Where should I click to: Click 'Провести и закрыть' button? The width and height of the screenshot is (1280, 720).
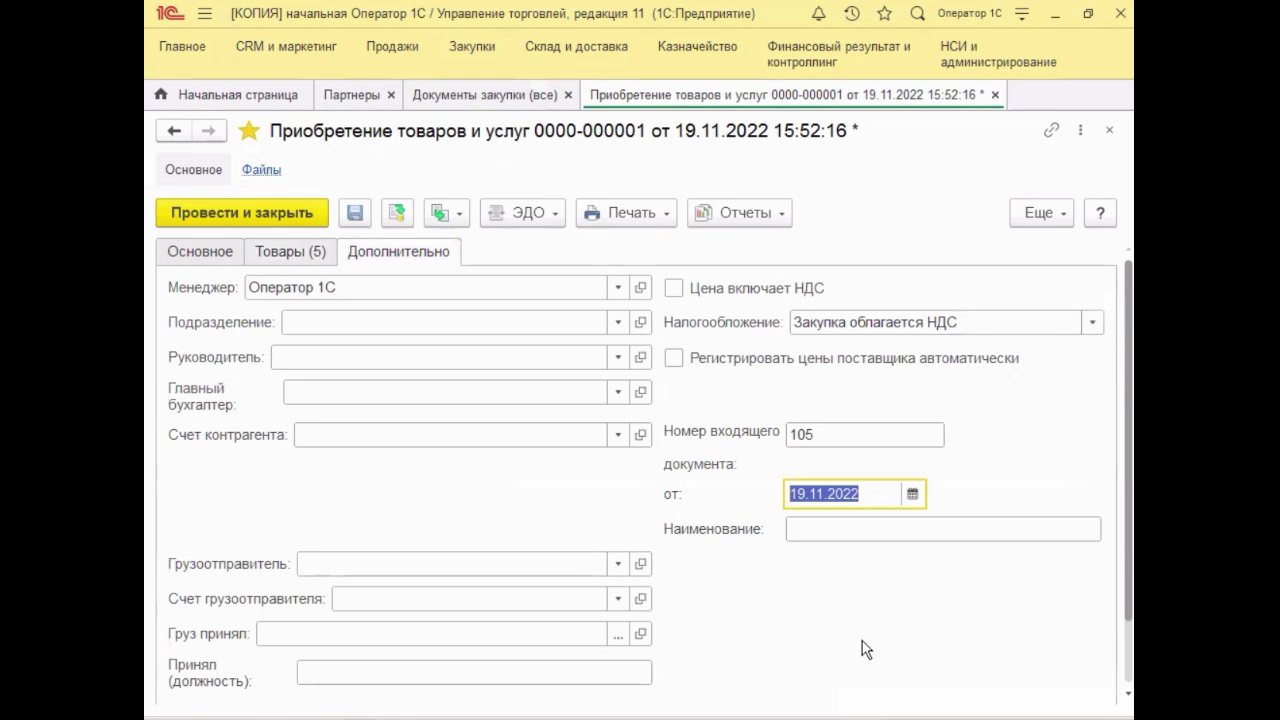coord(242,213)
